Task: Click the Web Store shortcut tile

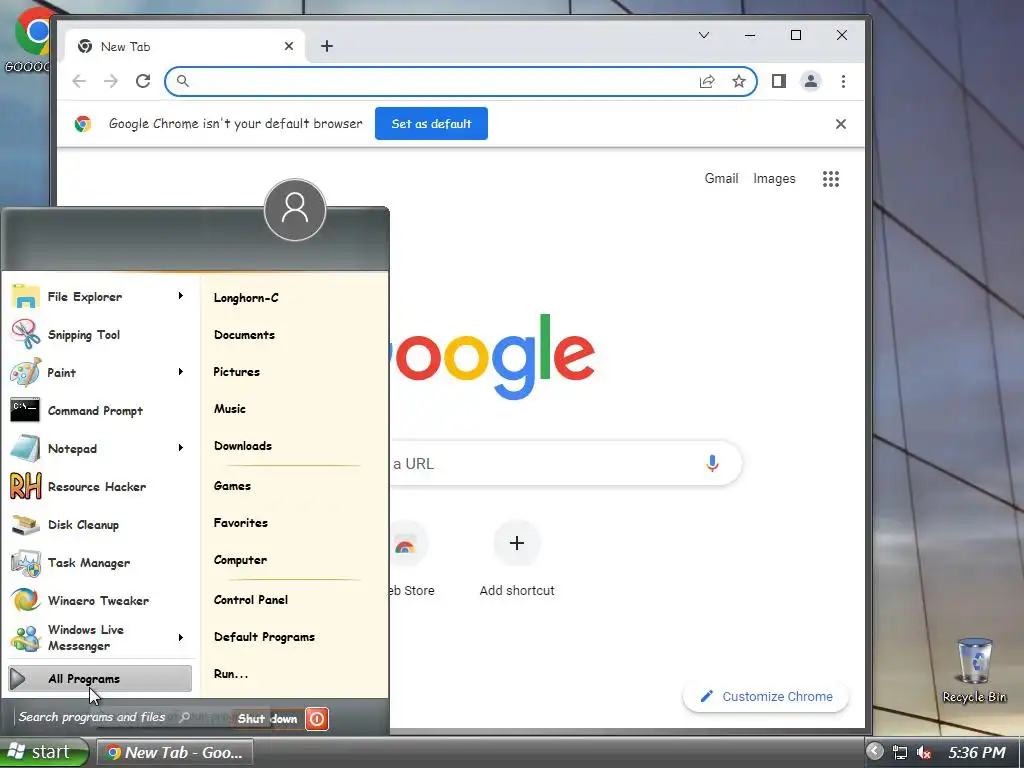Action: [x=410, y=559]
